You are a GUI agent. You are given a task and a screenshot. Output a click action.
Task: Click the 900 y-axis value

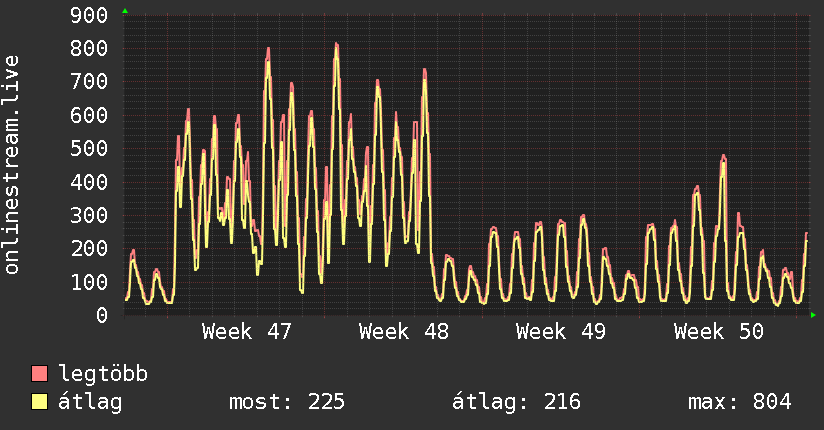pyautogui.click(x=89, y=15)
